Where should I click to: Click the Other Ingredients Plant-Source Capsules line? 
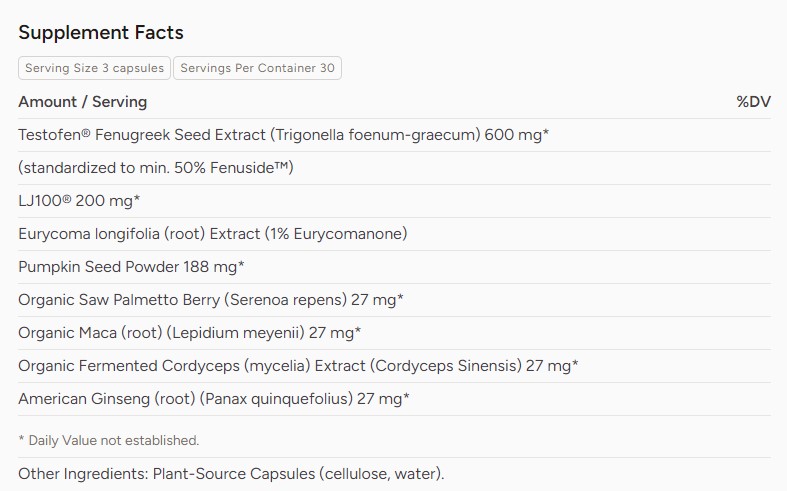pos(231,474)
